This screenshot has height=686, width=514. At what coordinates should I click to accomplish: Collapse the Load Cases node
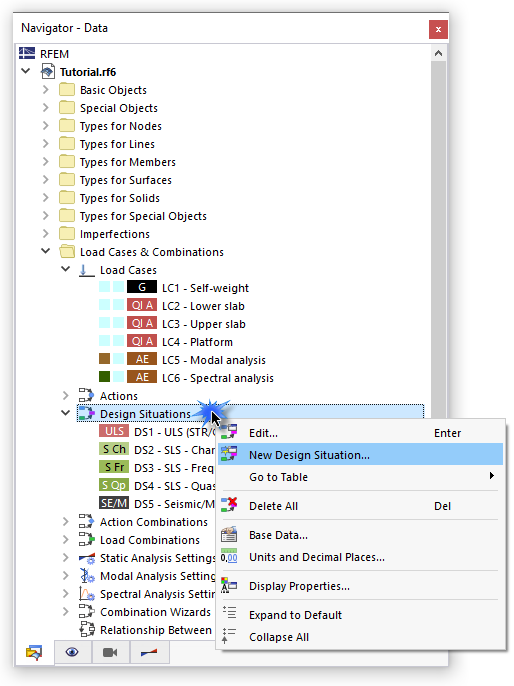pyautogui.click(x=65, y=269)
